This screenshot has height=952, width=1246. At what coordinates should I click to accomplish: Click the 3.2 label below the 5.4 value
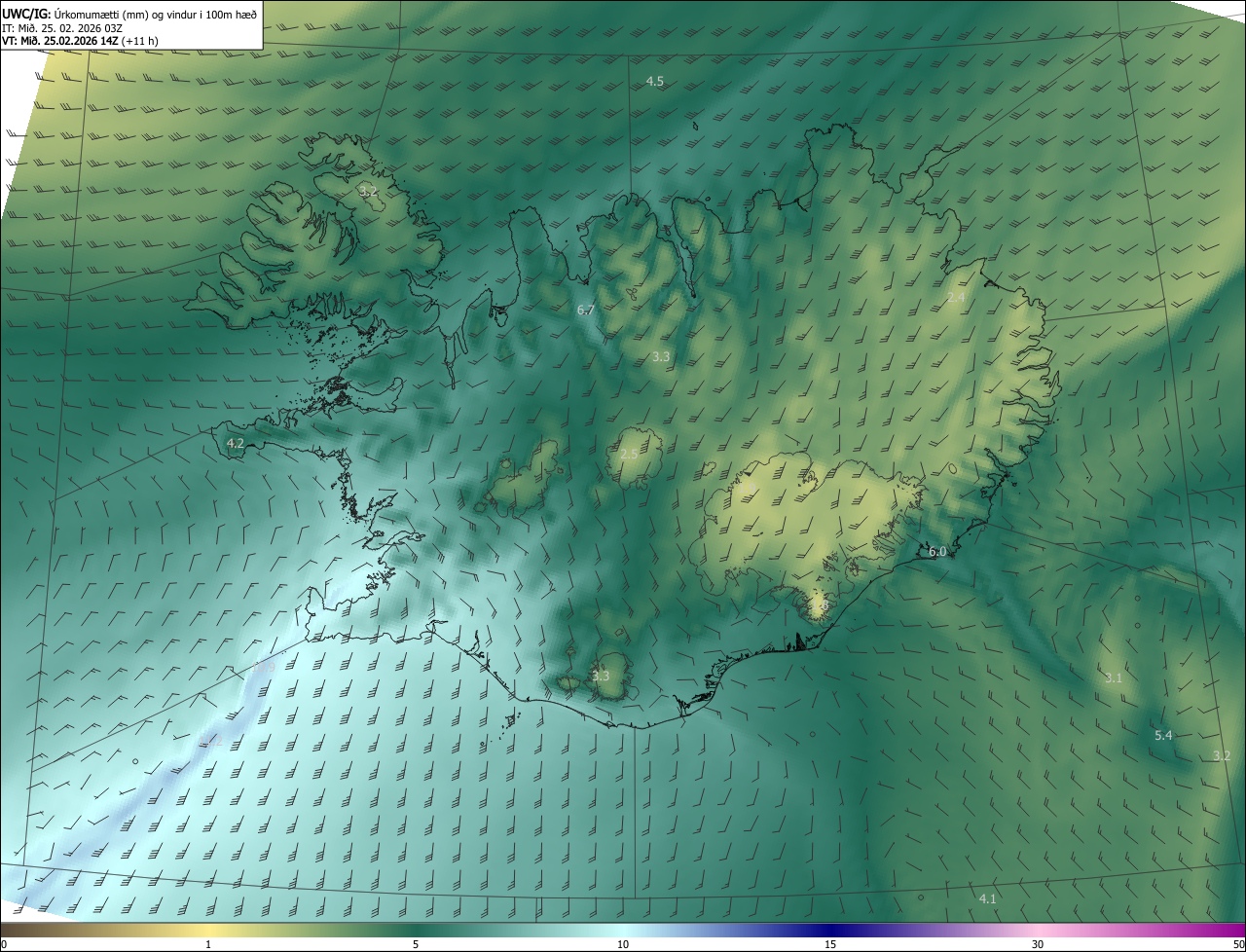coord(1222,755)
